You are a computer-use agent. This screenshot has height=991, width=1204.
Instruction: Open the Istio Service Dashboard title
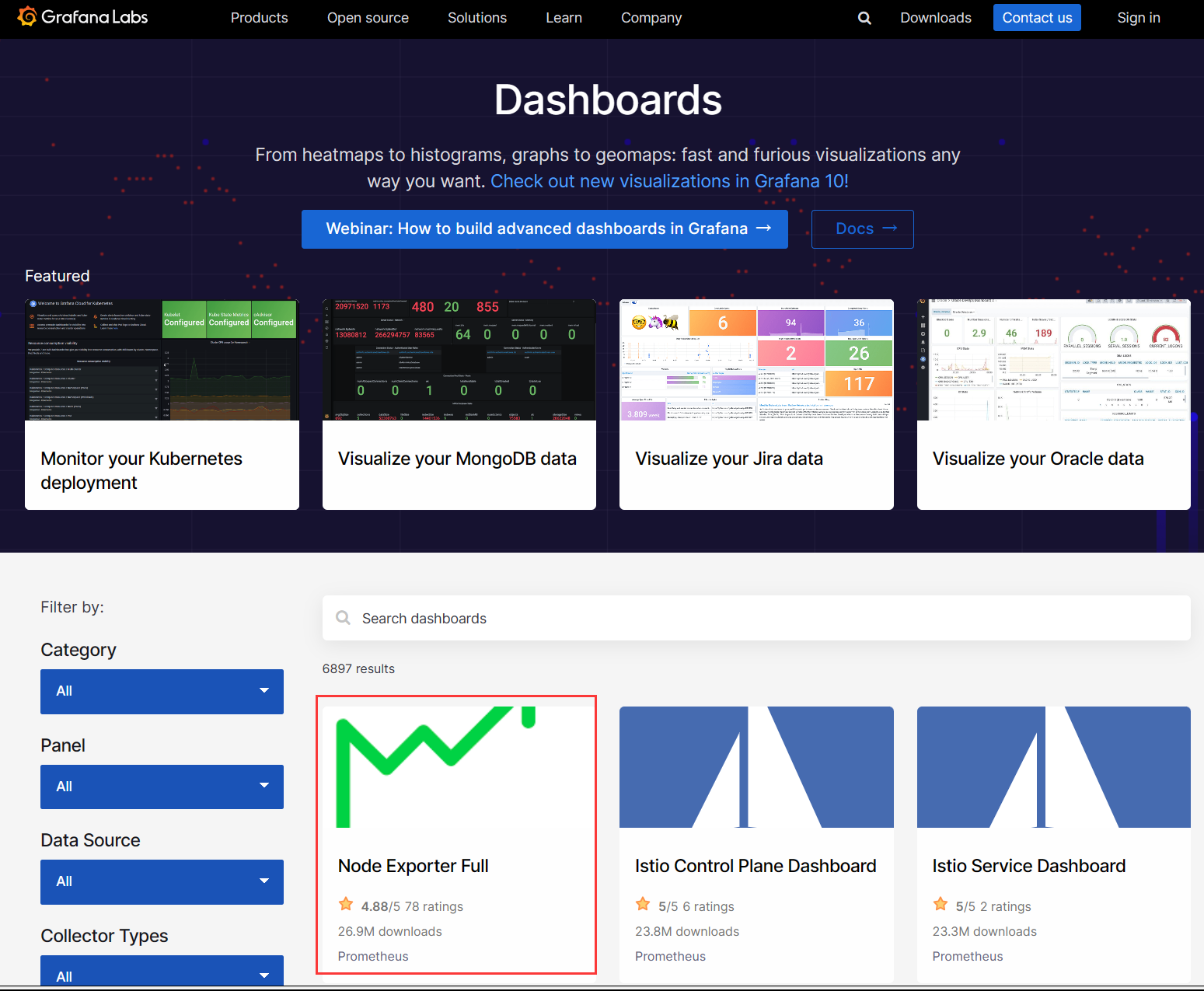pyautogui.click(x=1029, y=866)
